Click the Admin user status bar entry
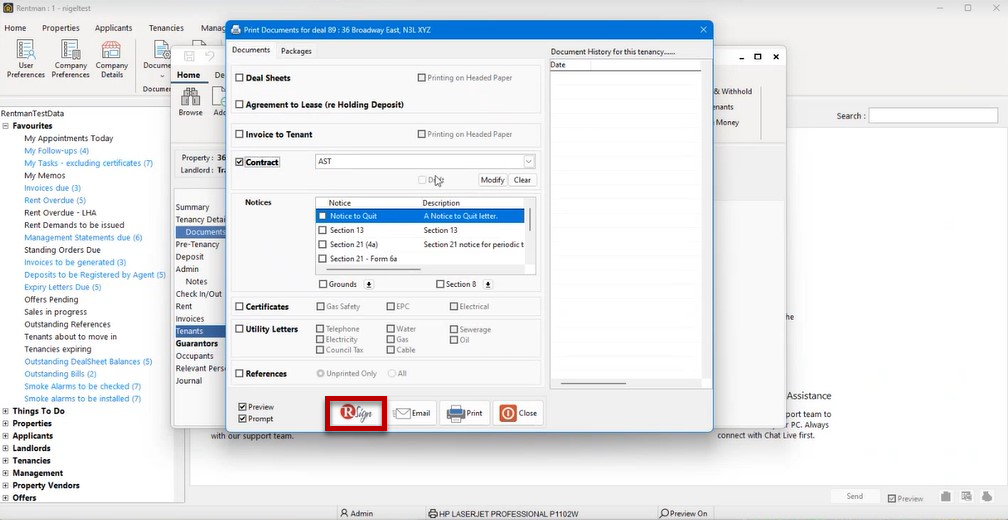Viewport: 1008px width, 520px height. tap(357, 514)
